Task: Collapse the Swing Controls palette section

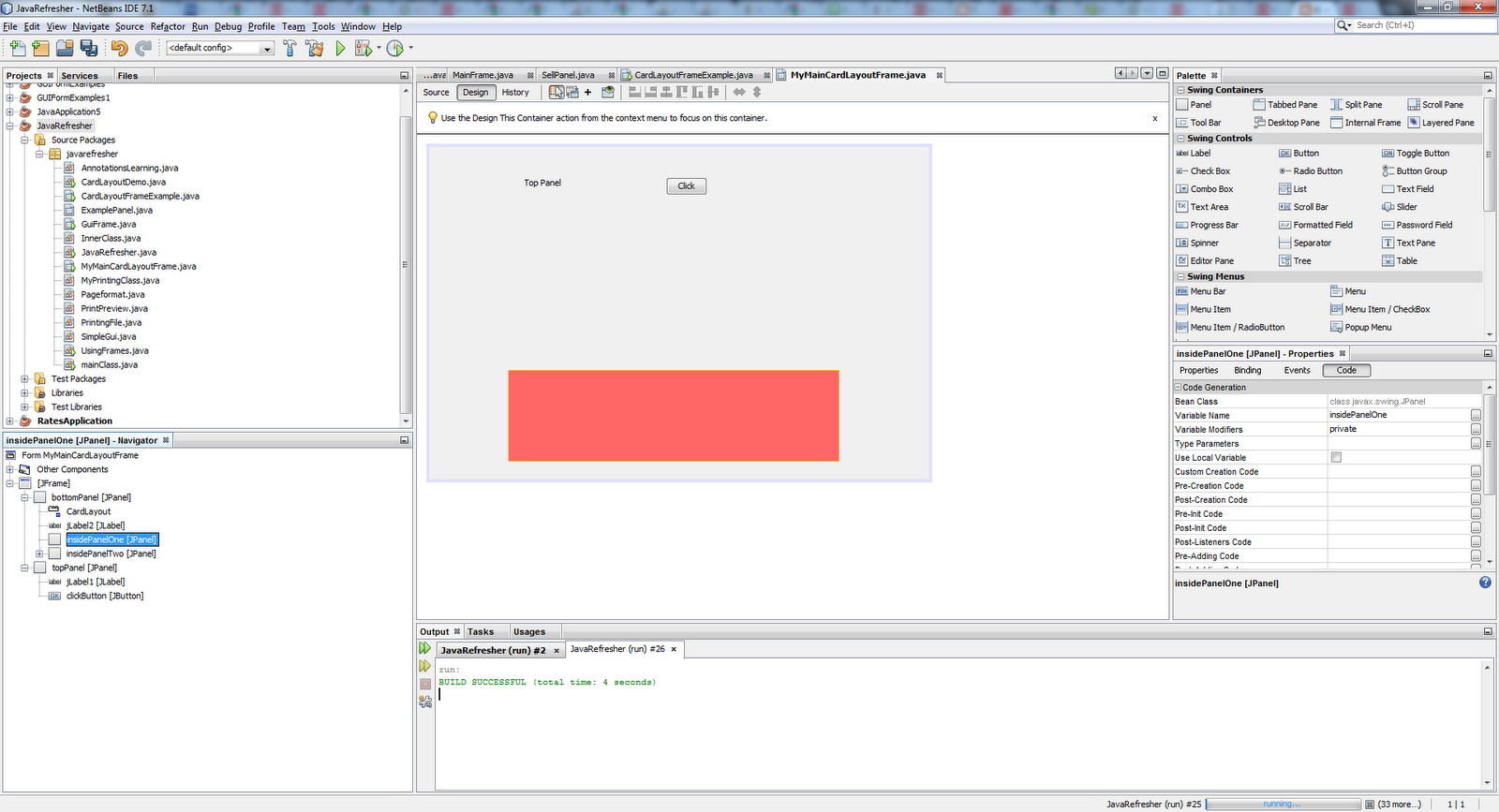Action: (x=1180, y=139)
